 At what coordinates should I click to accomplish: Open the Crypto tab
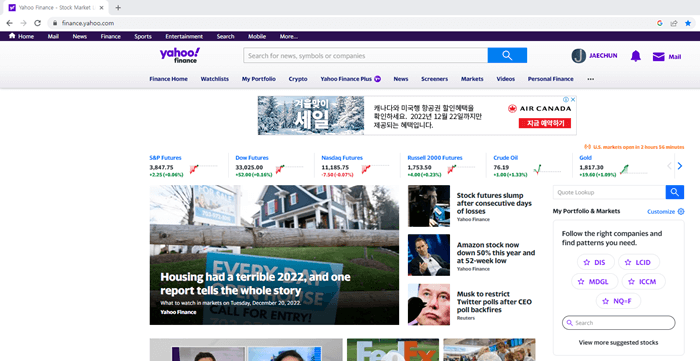[x=298, y=79]
